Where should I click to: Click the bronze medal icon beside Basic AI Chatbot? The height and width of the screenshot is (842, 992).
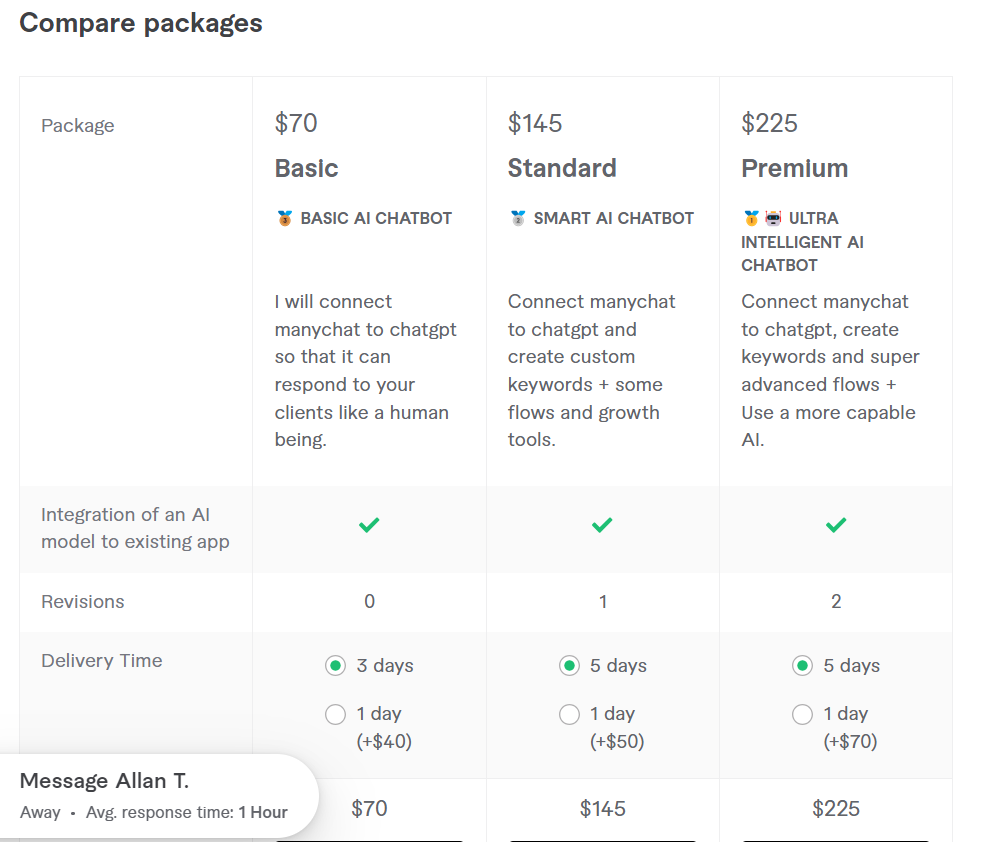click(x=285, y=218)
